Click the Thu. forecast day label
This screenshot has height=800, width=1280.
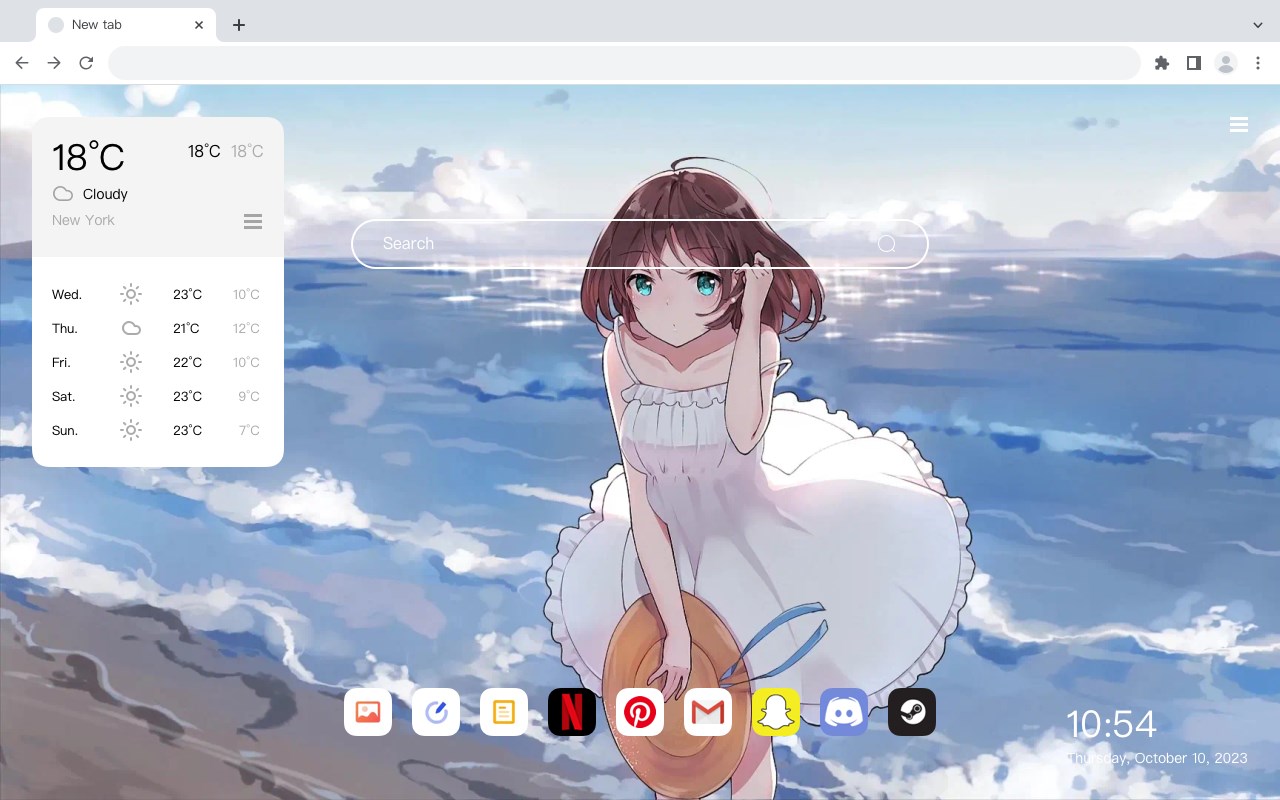click(65, 328)
